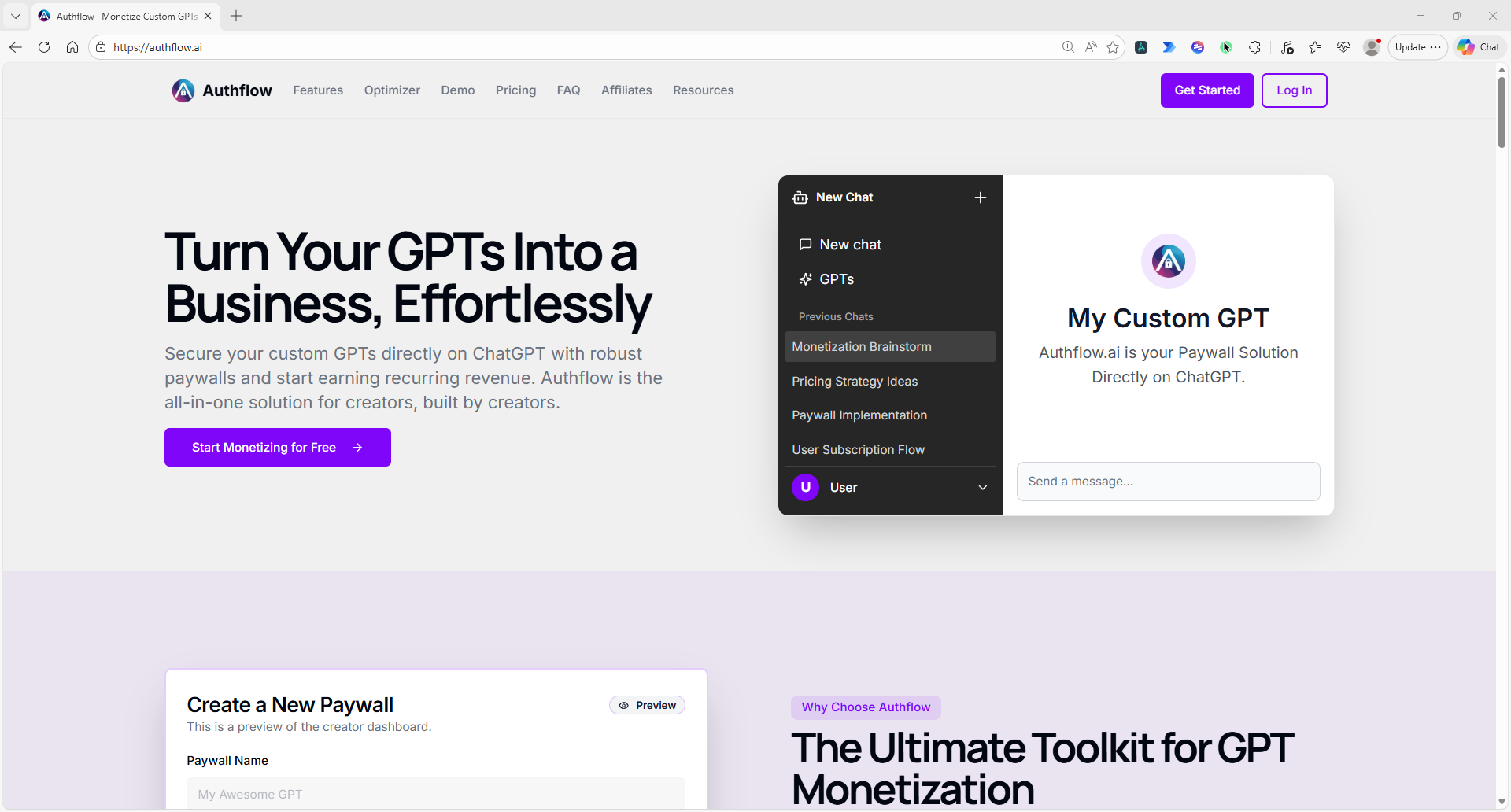
Task: Open the browser profile avatar
Action: [x=1372, y=47]
